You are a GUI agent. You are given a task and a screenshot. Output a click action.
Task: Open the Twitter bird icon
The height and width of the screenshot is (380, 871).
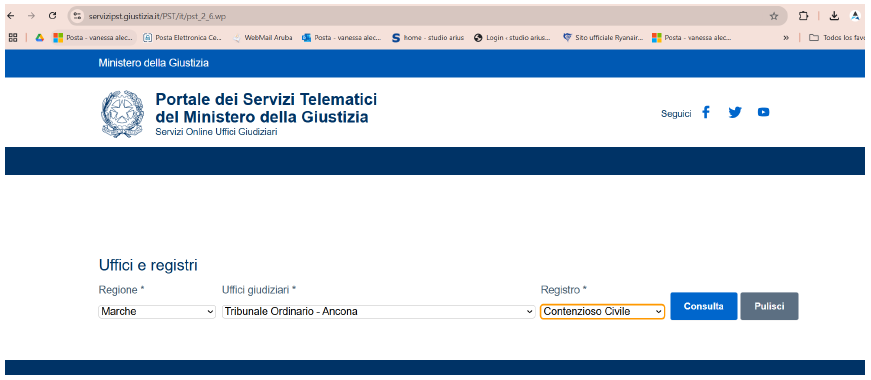click(x=735, y=113)
